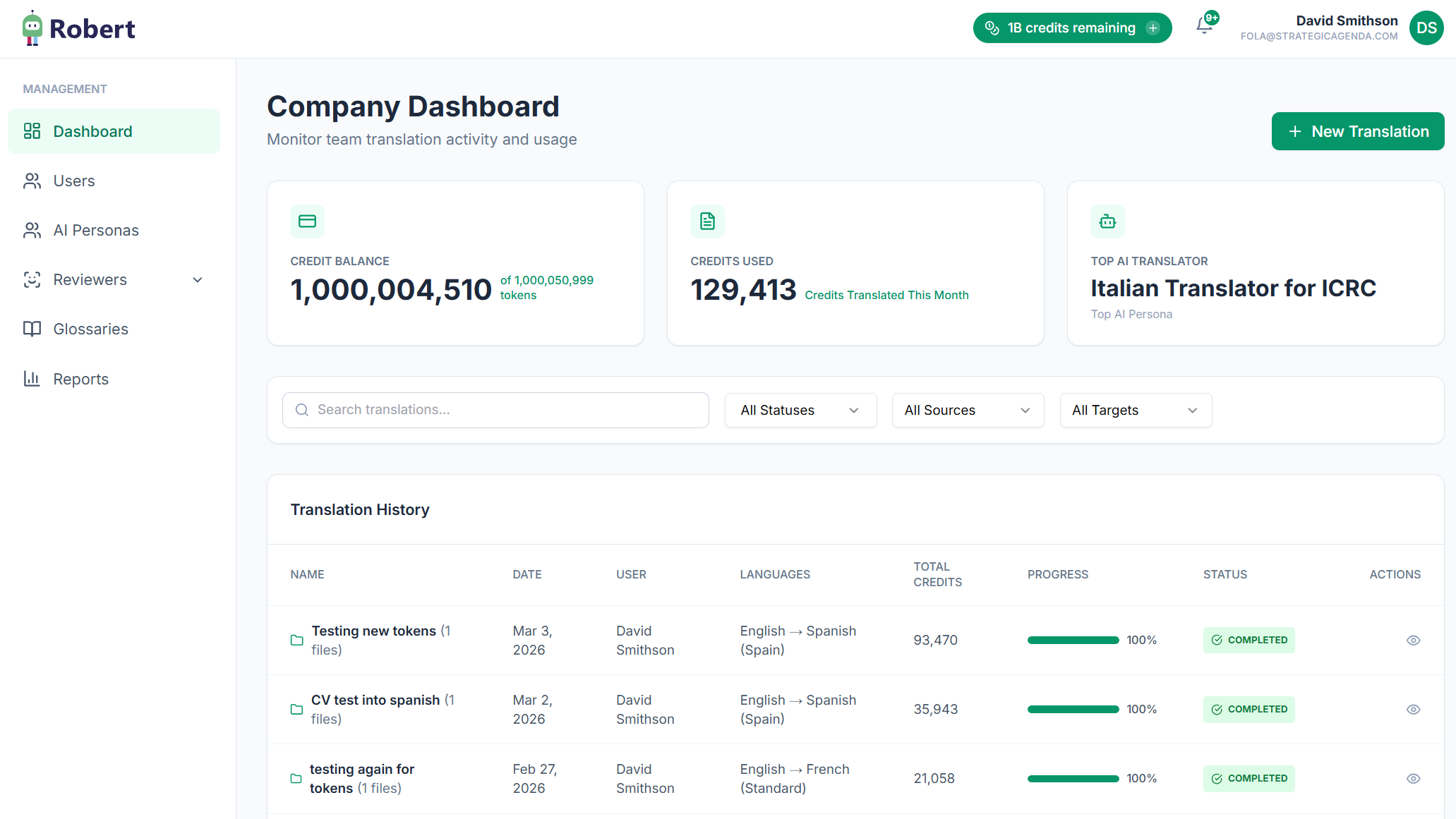Expand the All Sources filter
The height and width of the screenshot is (819, 1456).
click(x=968, y=410)
